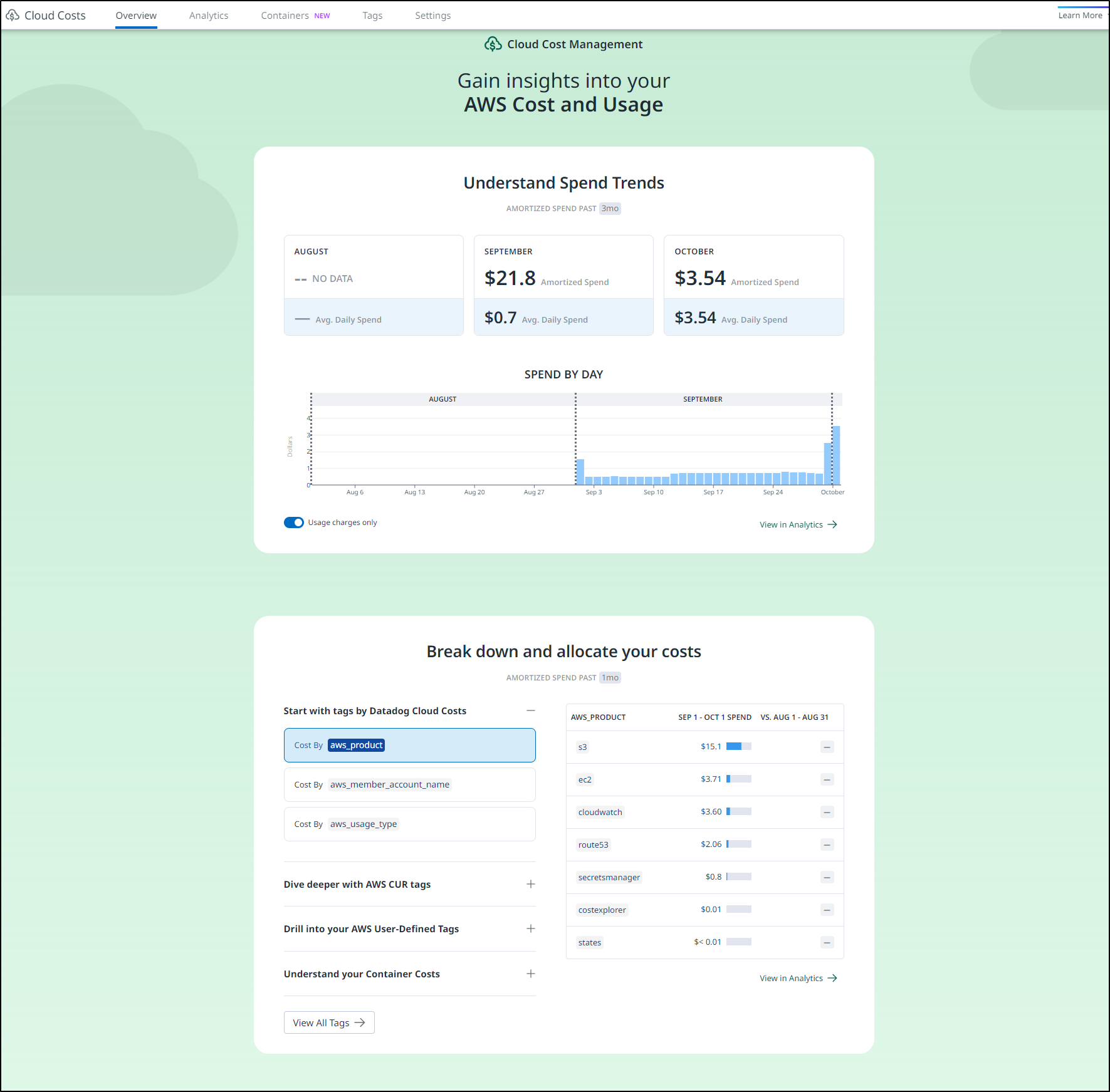Click the arrow beside bottom View in Analytics
Screen dimensions: 1110x1092
[x=832, y=979]
